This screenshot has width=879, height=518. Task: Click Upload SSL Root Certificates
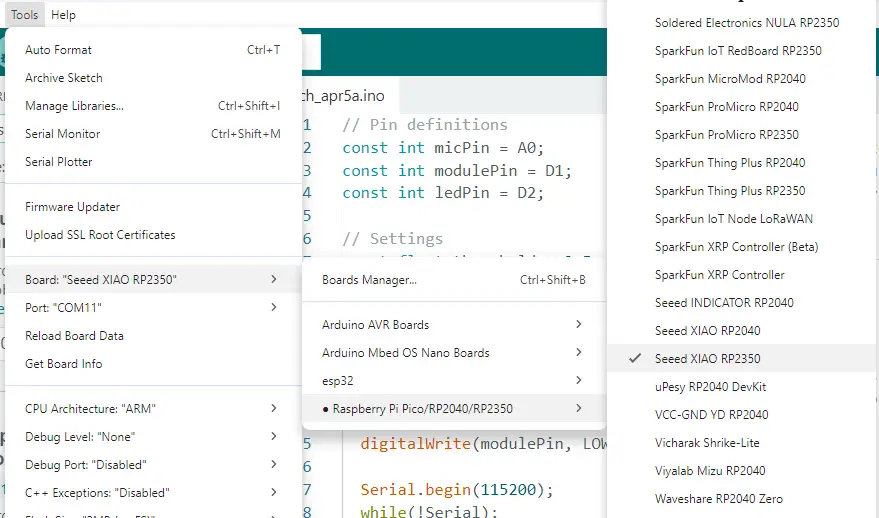[100, 235]
